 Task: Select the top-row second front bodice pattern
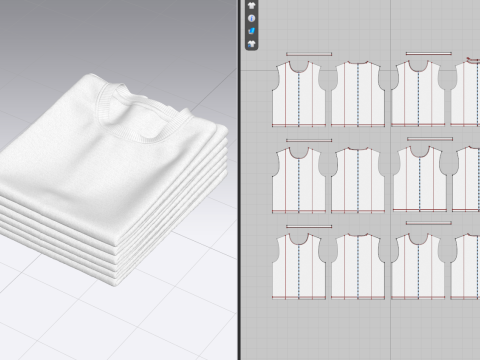(418, 93)
